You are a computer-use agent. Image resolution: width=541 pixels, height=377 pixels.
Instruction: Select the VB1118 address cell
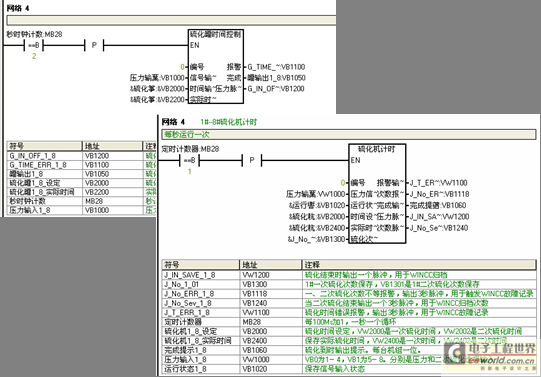coord(270,294)
